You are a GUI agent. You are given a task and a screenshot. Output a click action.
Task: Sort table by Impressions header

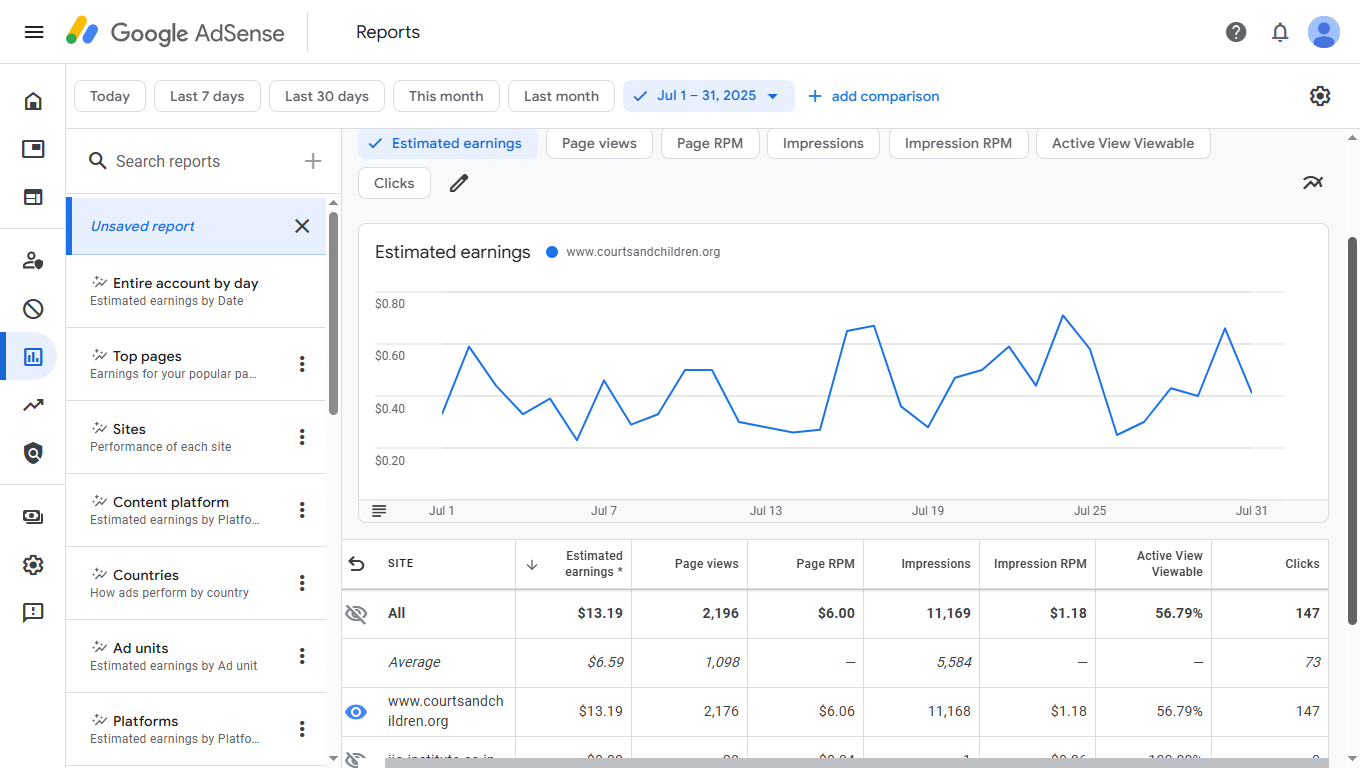click(x=922, y=564)
